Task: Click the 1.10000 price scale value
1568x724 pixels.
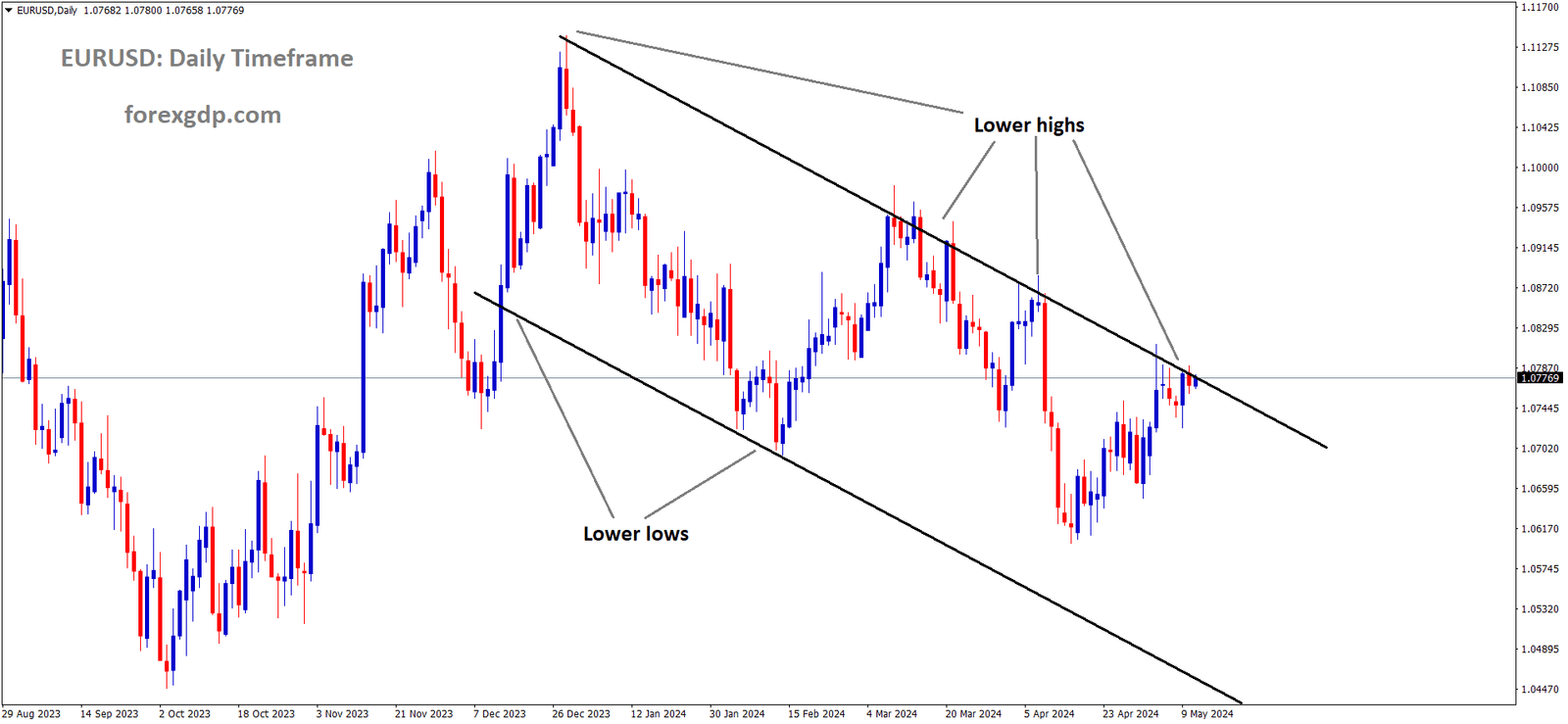Action: click(x=1540, y=168)
